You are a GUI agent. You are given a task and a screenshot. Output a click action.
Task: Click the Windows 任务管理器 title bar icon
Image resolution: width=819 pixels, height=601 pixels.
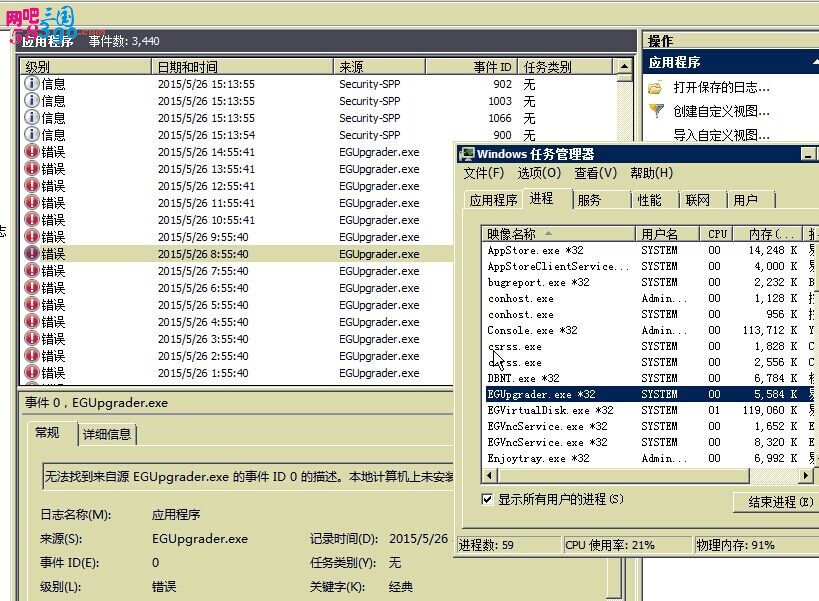coord(466,154)
